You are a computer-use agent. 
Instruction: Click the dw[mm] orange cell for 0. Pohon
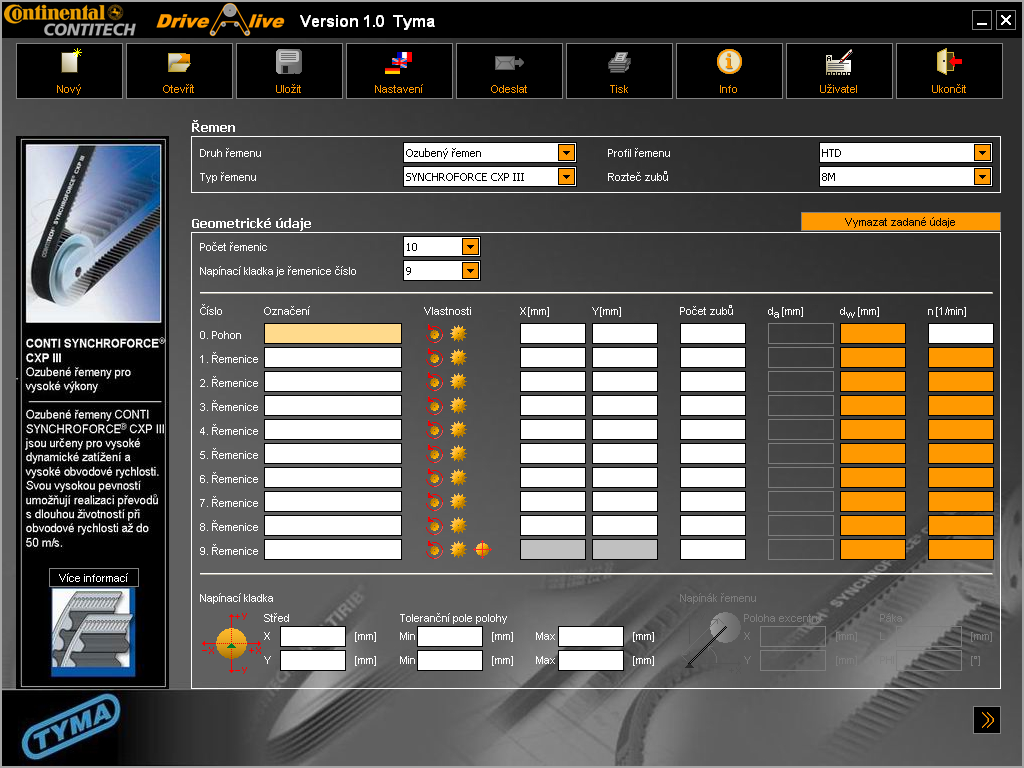pyautogui.click(x=872, y=334)
